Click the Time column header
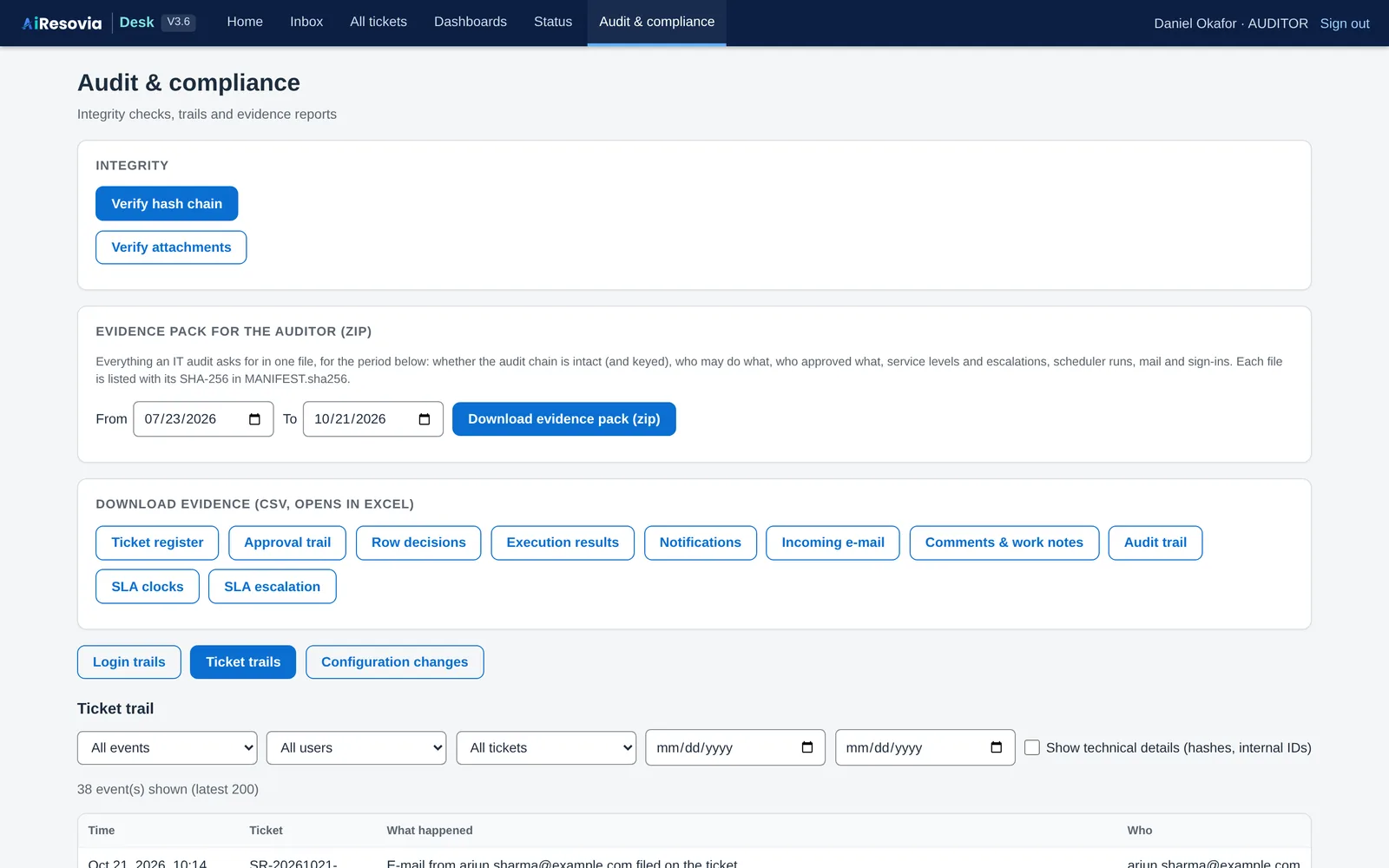Screen dimensions: 1389x868 [102, 831]
